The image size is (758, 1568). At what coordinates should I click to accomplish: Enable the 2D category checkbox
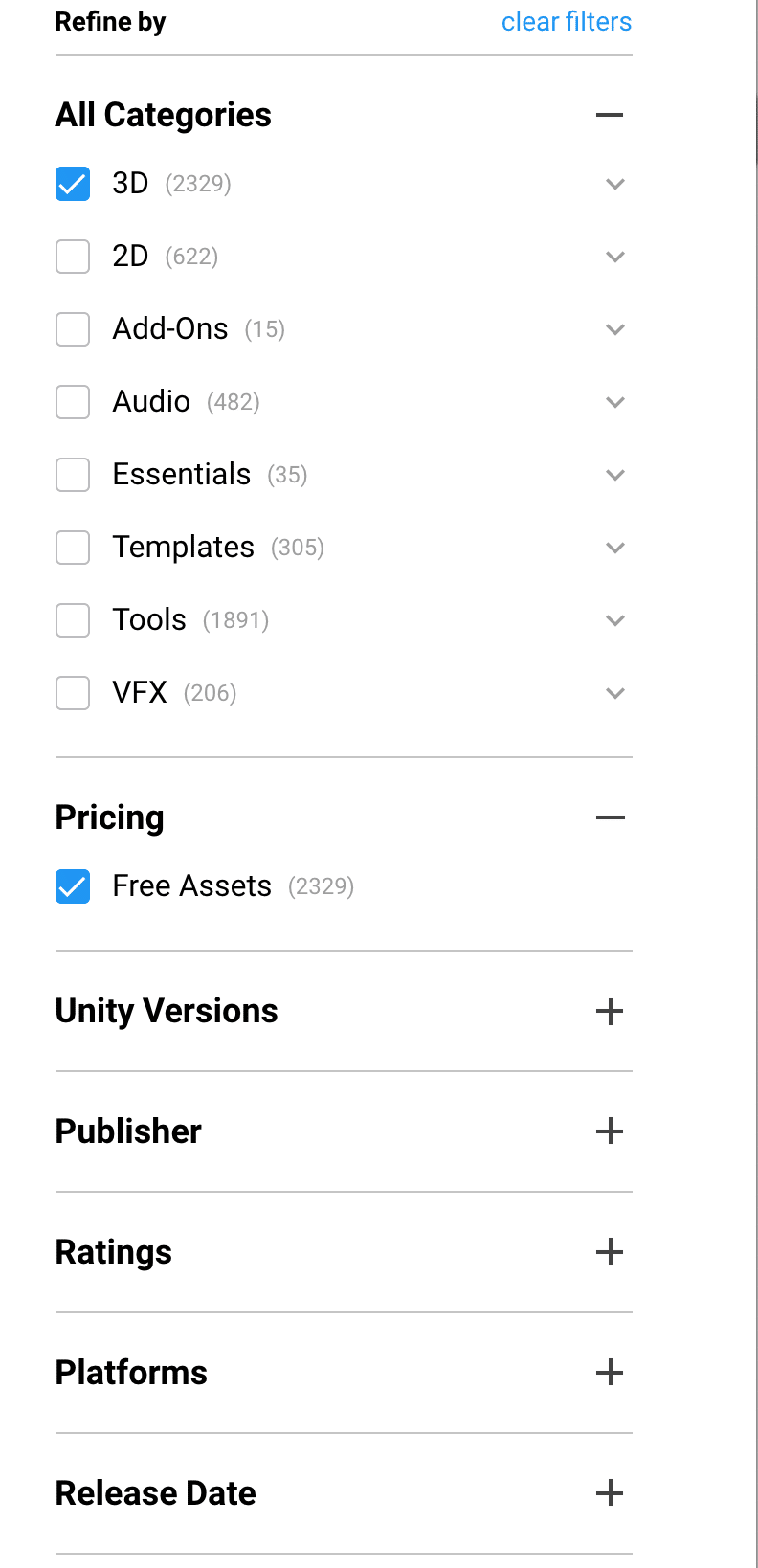click(73, 257)
